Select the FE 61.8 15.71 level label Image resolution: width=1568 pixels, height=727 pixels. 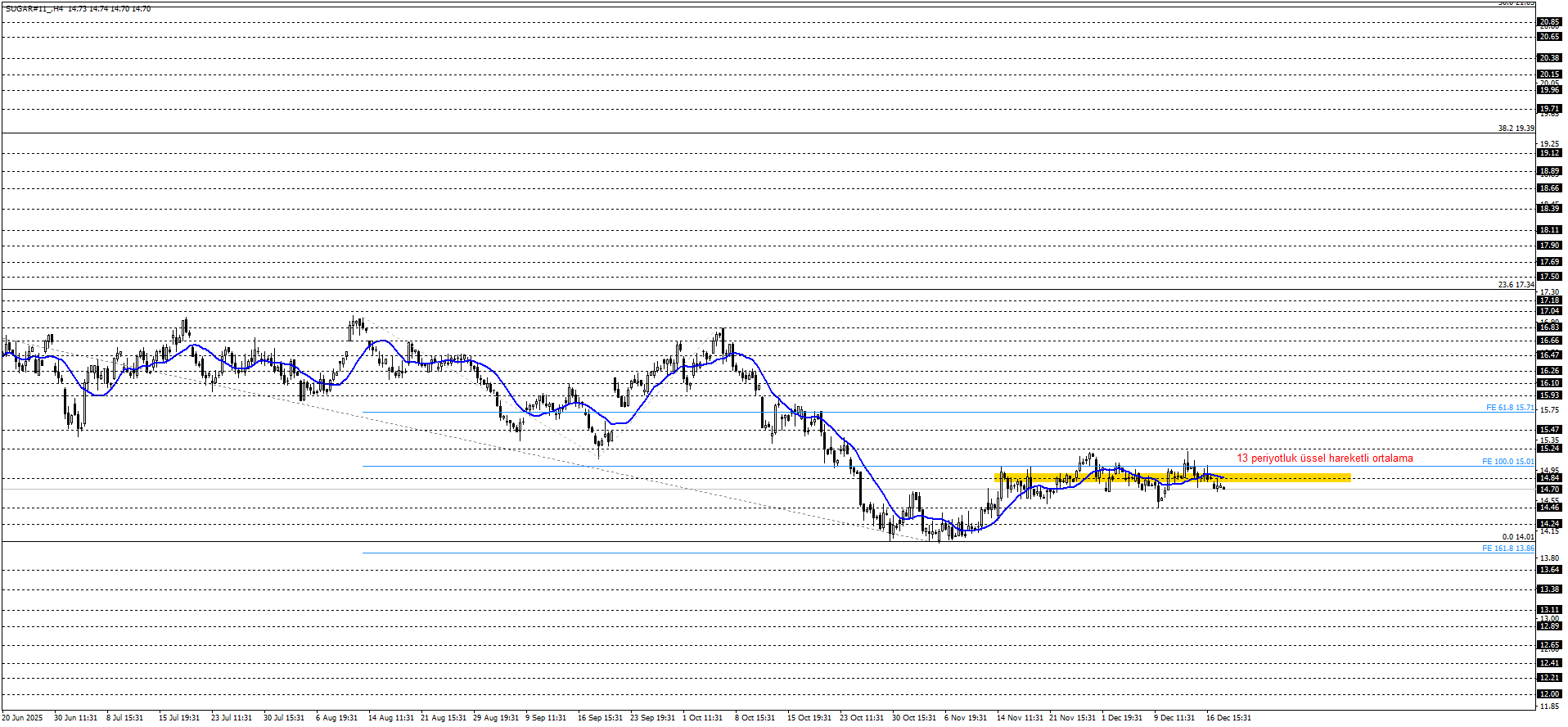(x=1510, y=408)
